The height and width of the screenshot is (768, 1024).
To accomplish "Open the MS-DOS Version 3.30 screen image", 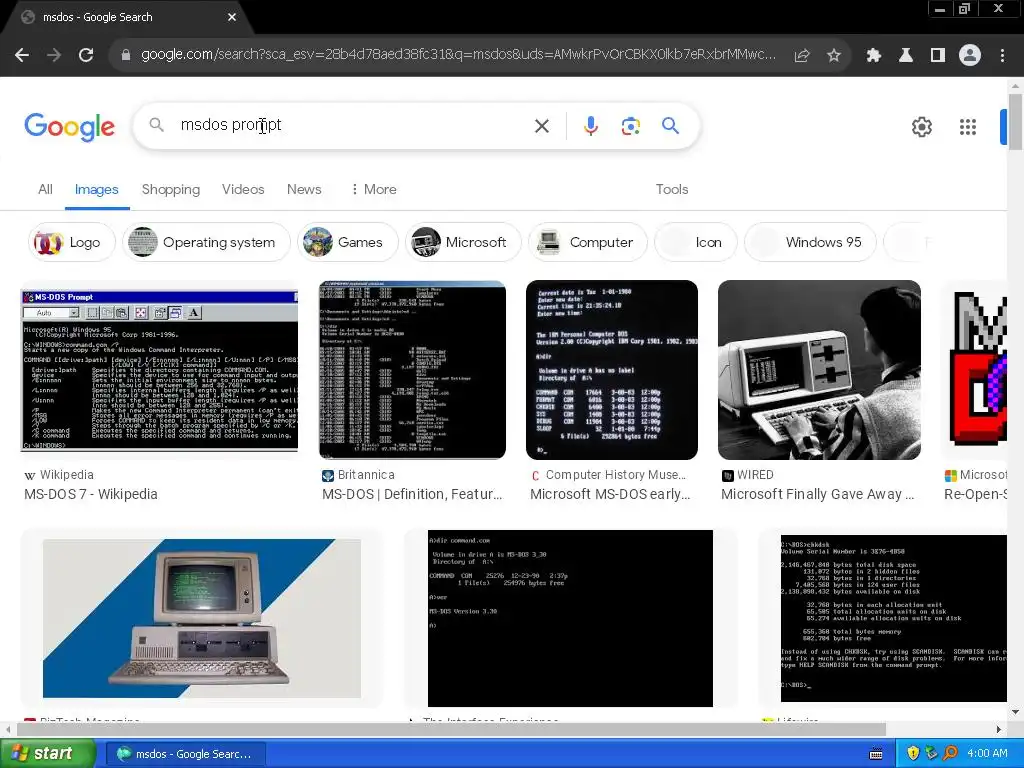I will click(570, 618).
